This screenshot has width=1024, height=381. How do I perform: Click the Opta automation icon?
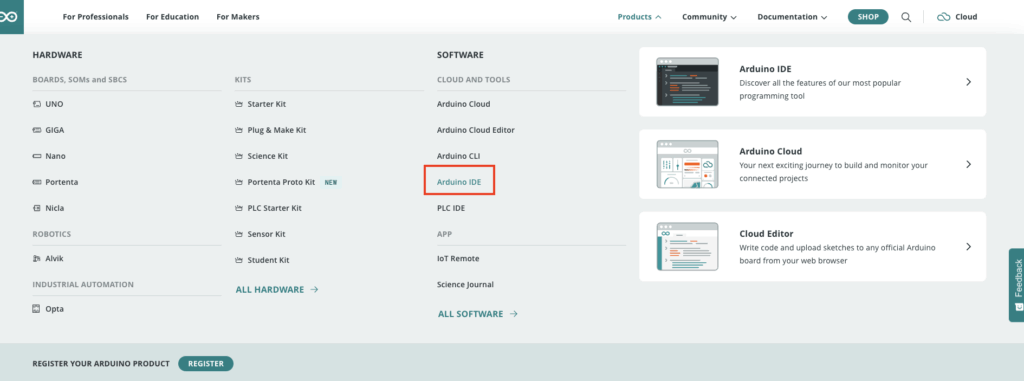tap(37, 309)
